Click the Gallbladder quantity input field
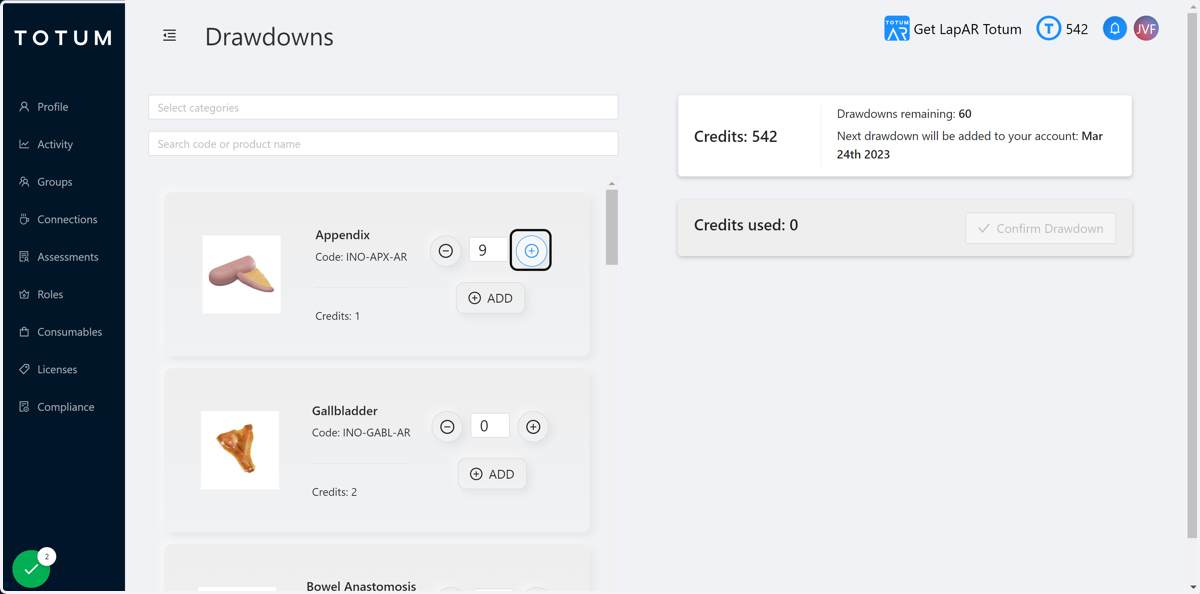The width and height of the screenshot is (1200, 594). click(x=490, y=426)
